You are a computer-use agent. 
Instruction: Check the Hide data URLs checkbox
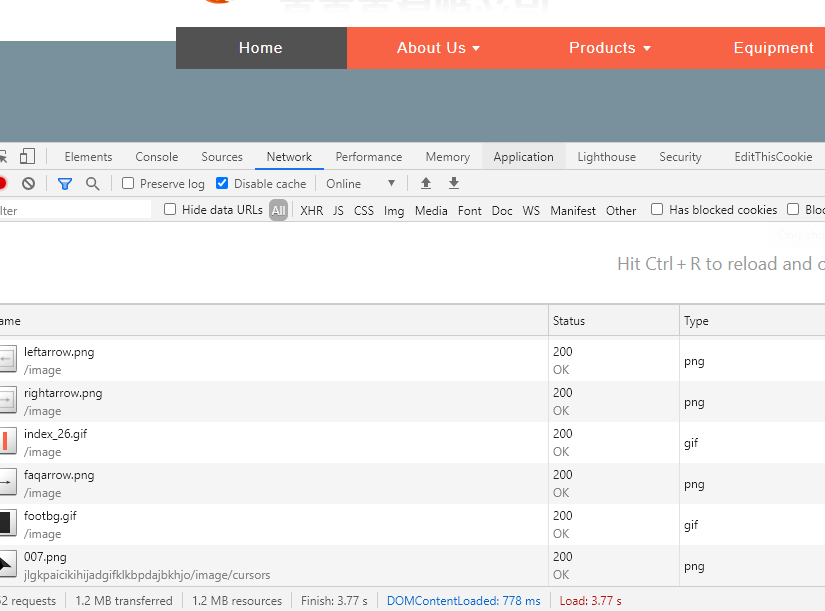coord(170,210)
